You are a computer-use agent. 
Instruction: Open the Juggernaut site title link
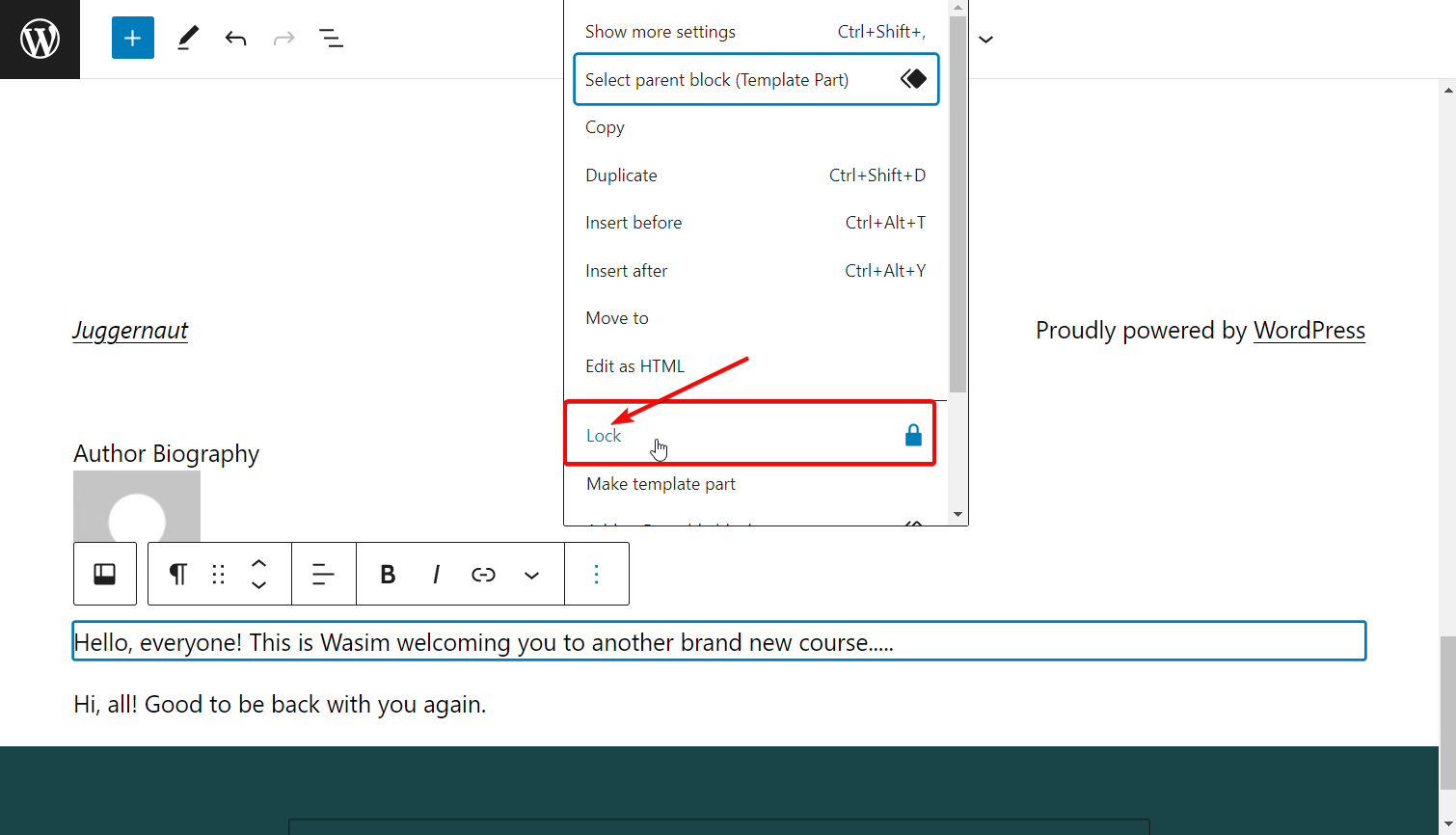click(x=130, y=331)
